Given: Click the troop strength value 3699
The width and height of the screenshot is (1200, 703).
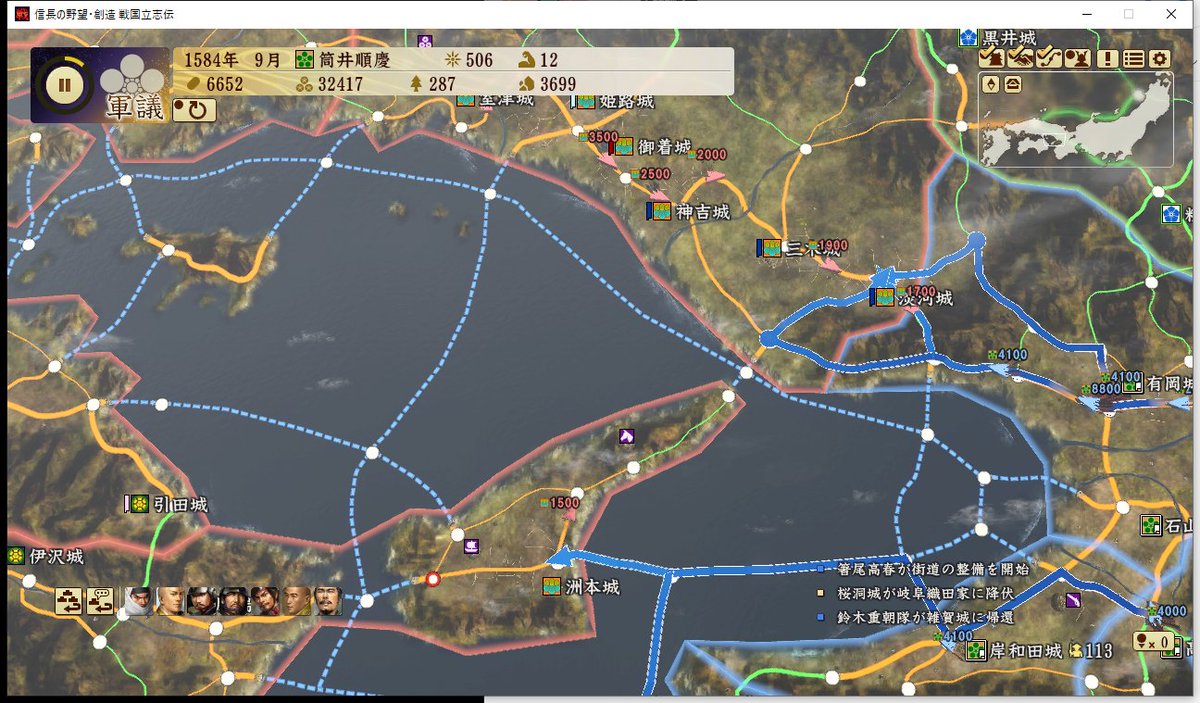Looking at the screenshot, I should [x=558, y=84].
